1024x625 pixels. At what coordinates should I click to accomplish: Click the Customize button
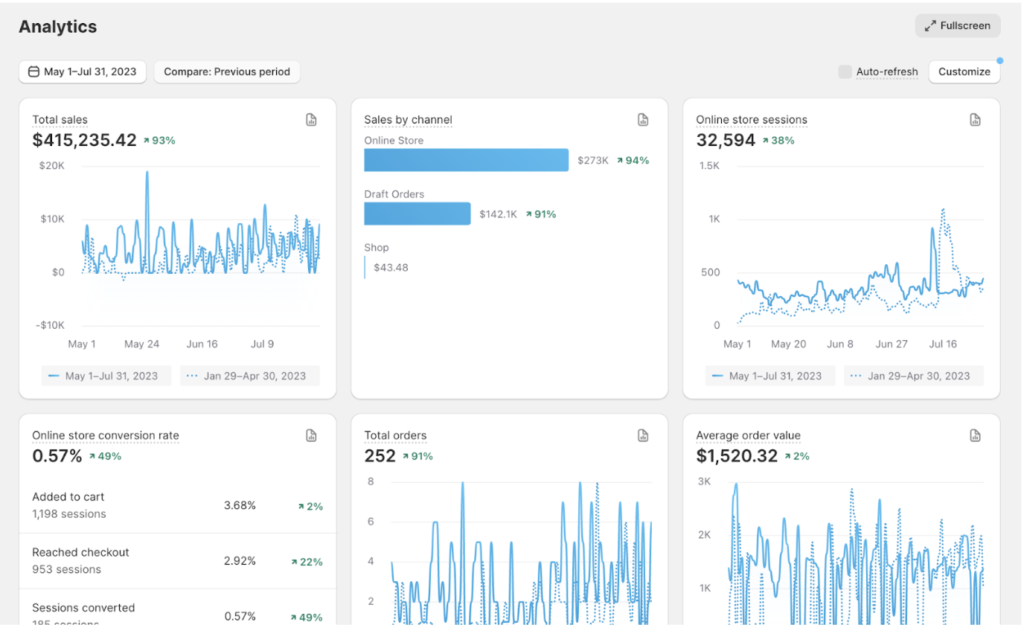click(x=964, y=72)
